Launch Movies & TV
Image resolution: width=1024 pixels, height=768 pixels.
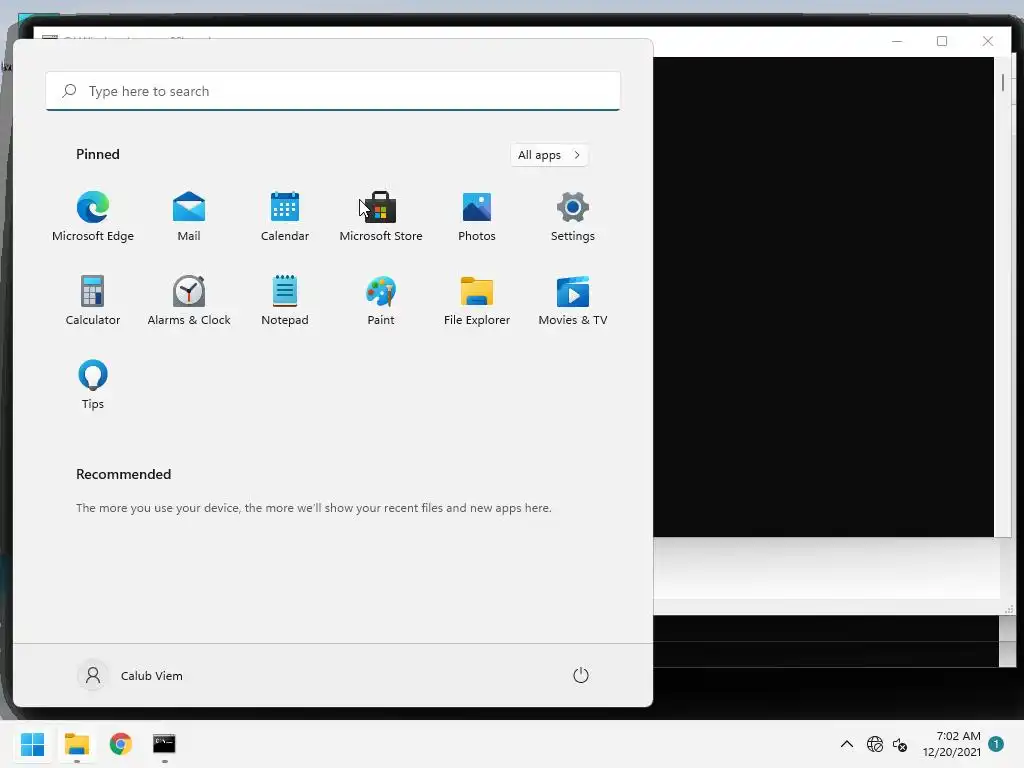click(x=573, y=300)
